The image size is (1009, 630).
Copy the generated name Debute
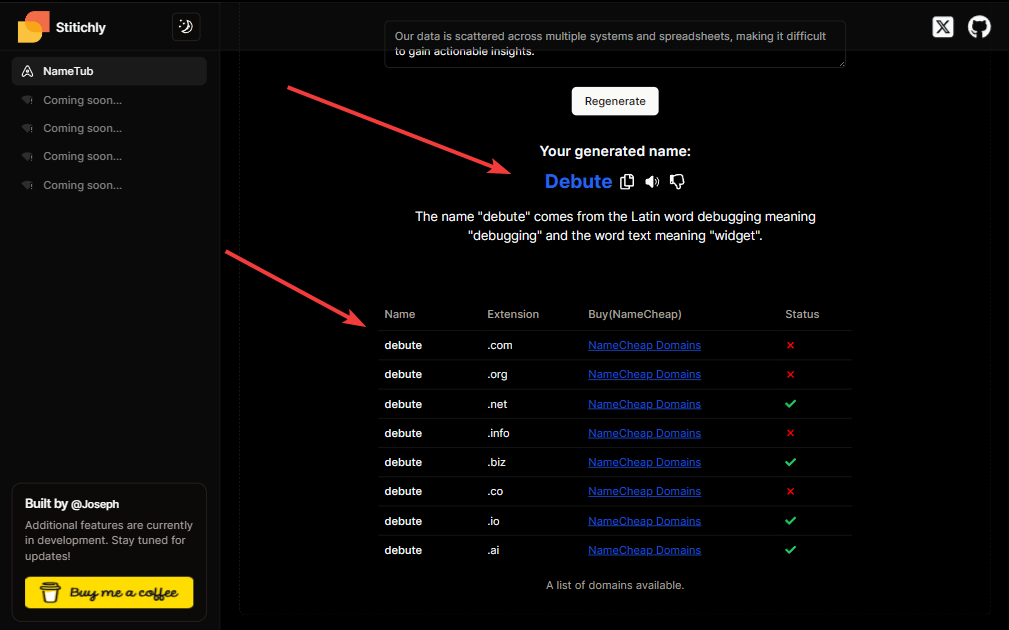pos(627,182)
